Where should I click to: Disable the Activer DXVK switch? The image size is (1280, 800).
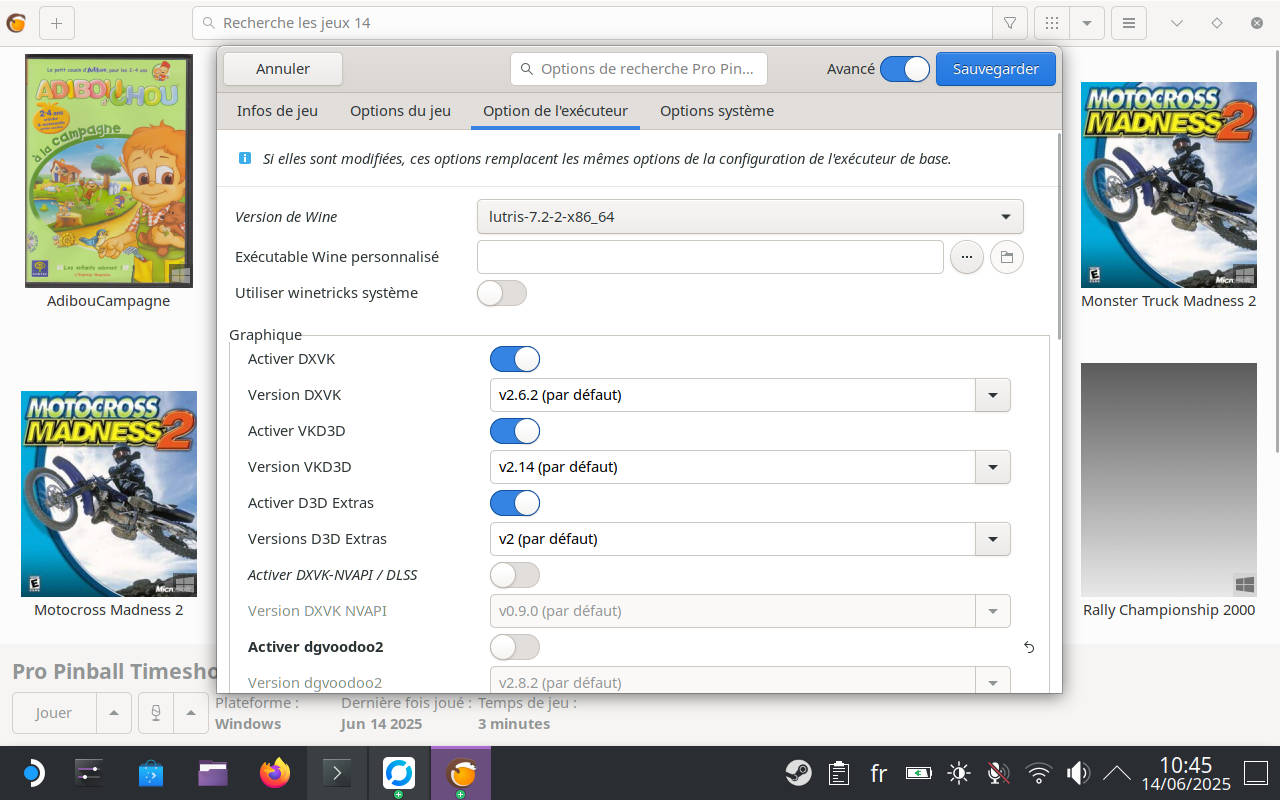515,359
